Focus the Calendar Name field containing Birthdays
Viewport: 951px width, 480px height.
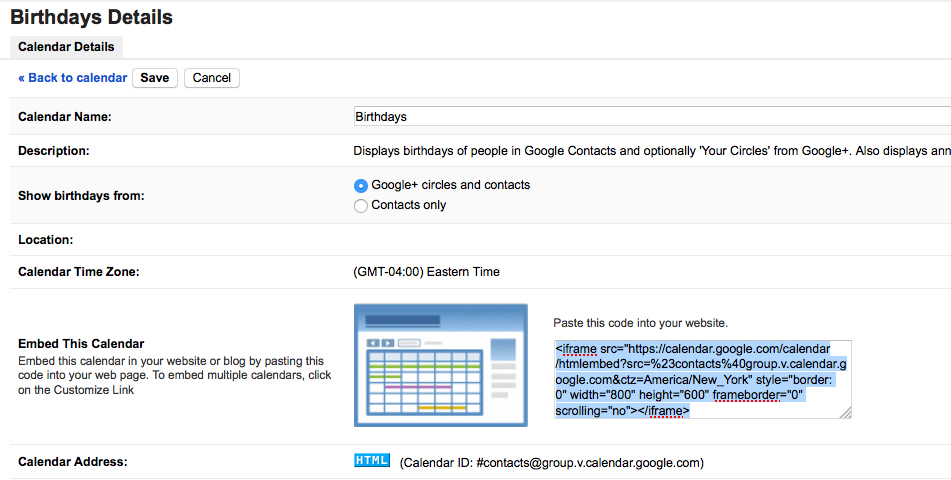click(x=652, y=117)
